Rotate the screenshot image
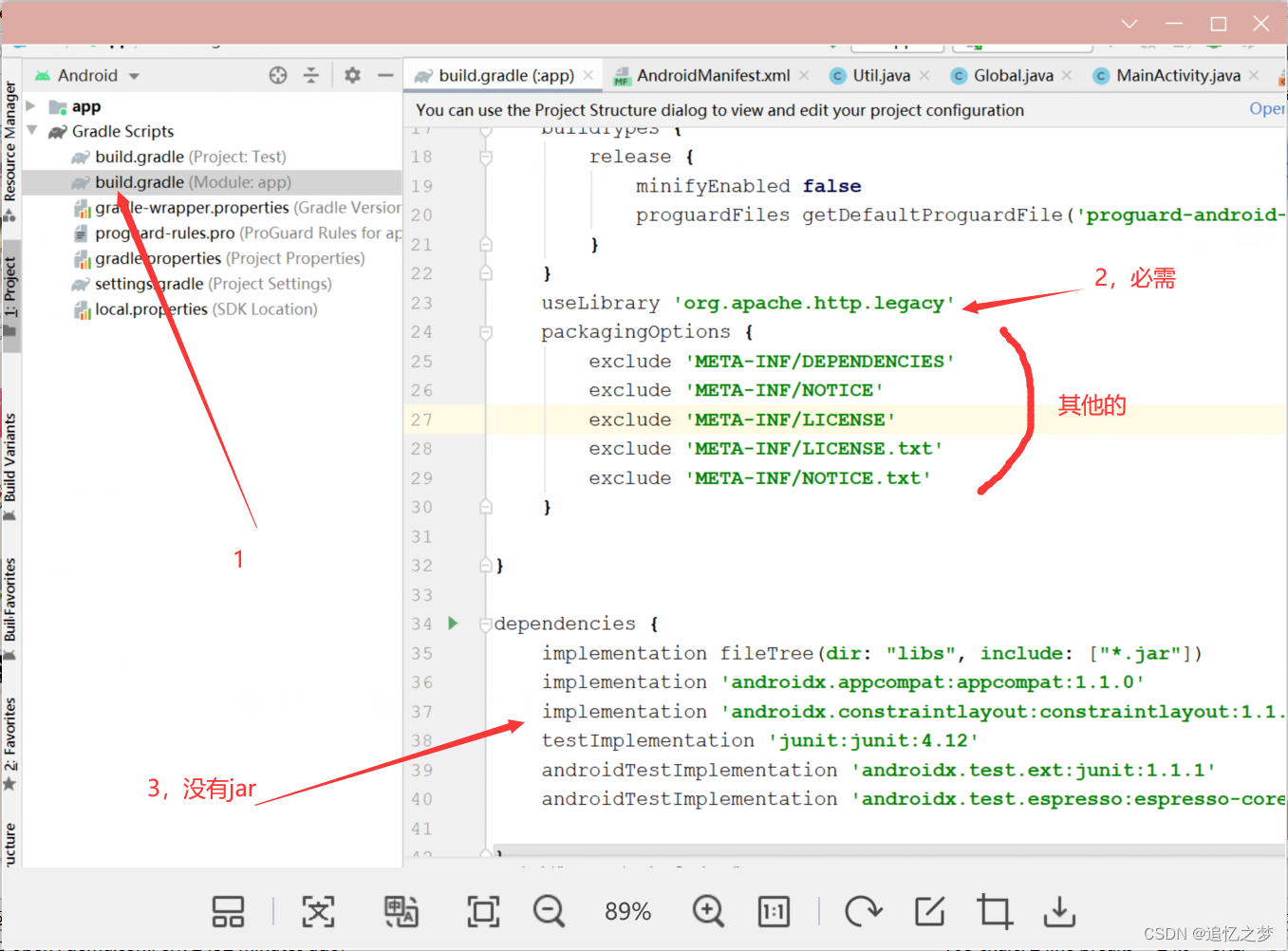Viewport: 1288px width, 951px height. pos(863,911)
